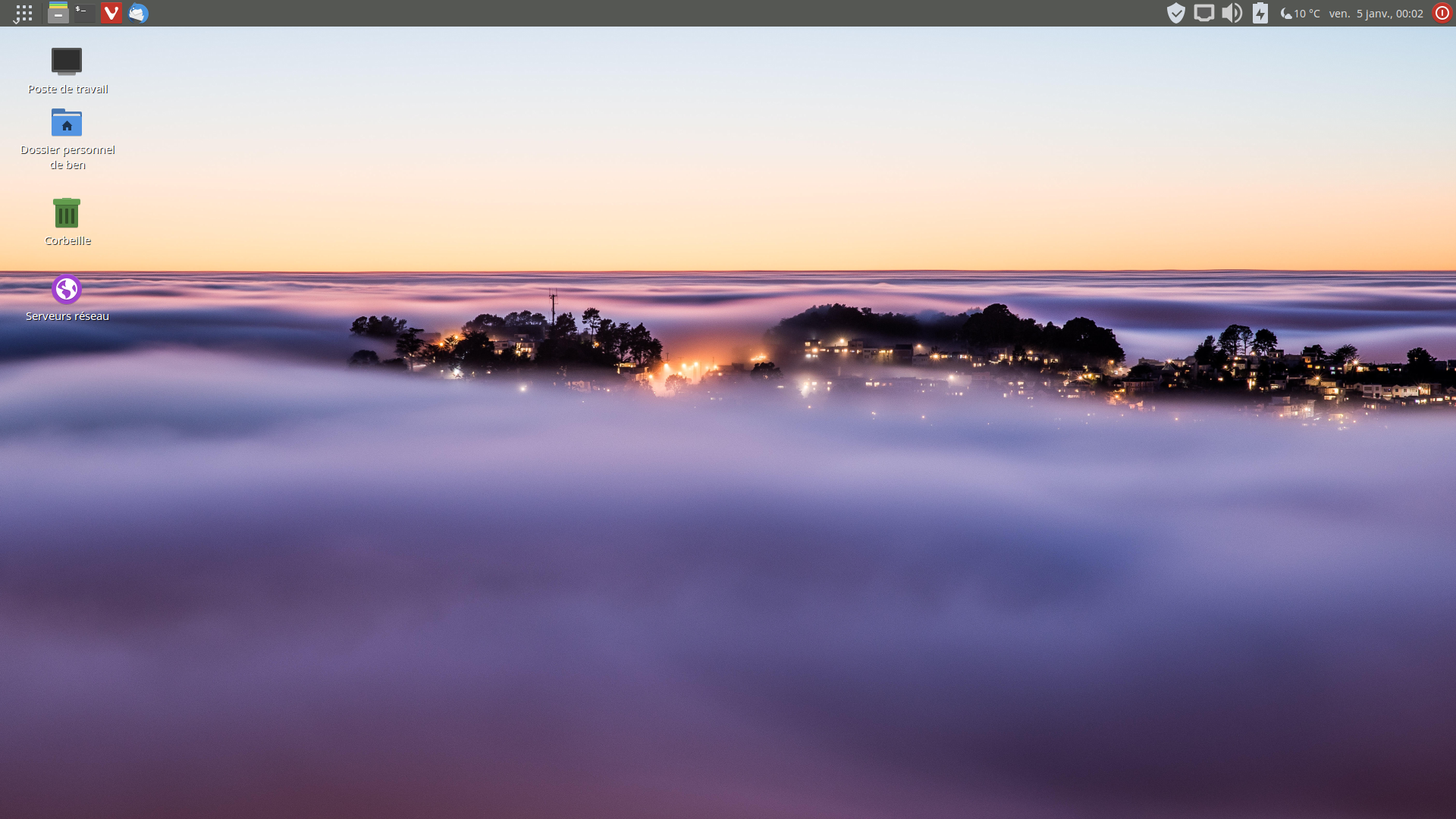Select the Poste de travail desktop icon
The height and width of the screenshot is (819, 1456).
[67, 61]
